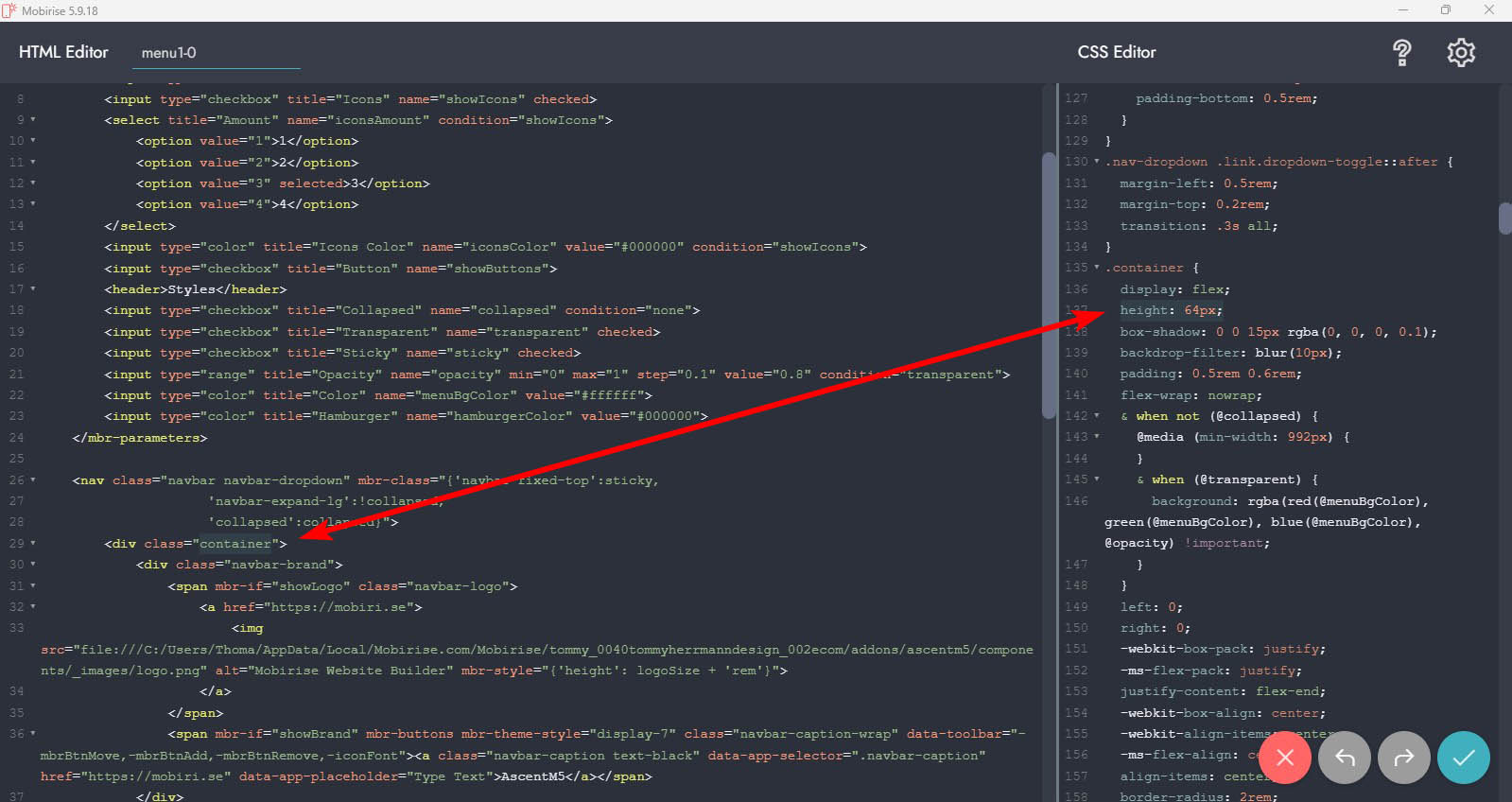
Task: Collapse the .nav-dropdown rule at line 130
Action: click(1097, 162)
